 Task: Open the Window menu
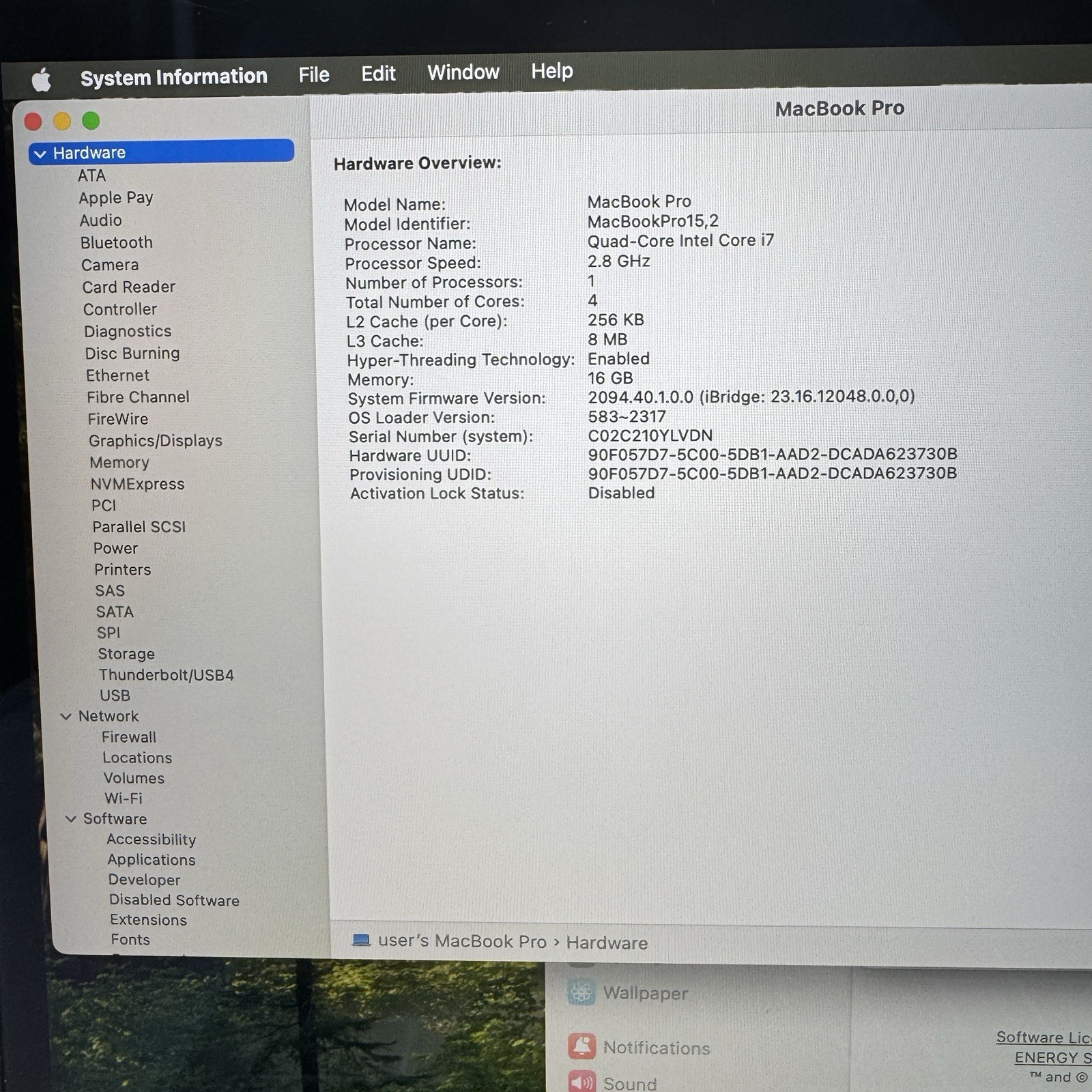click(463, 72)
